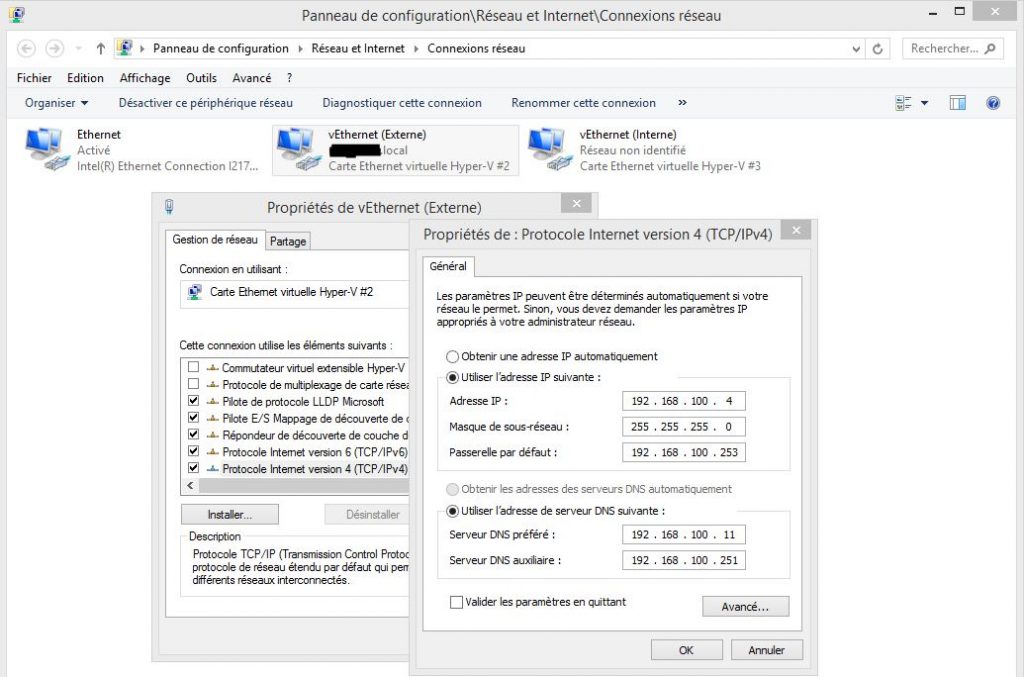Refresh the address bar location

tap(877, 48)
